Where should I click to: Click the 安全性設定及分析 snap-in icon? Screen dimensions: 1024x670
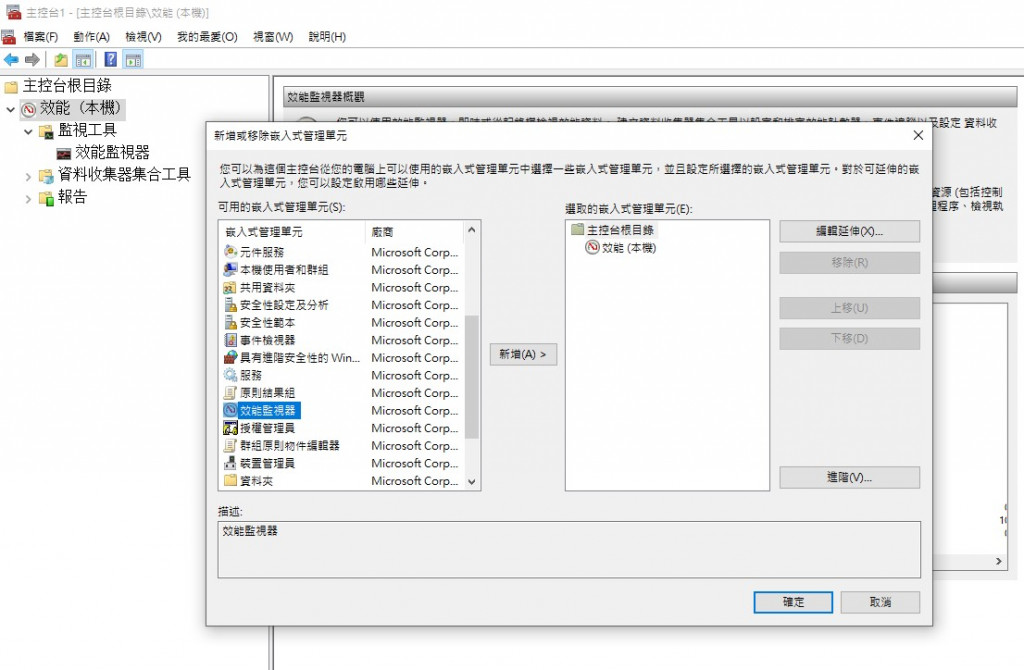[x=231, y=305]
